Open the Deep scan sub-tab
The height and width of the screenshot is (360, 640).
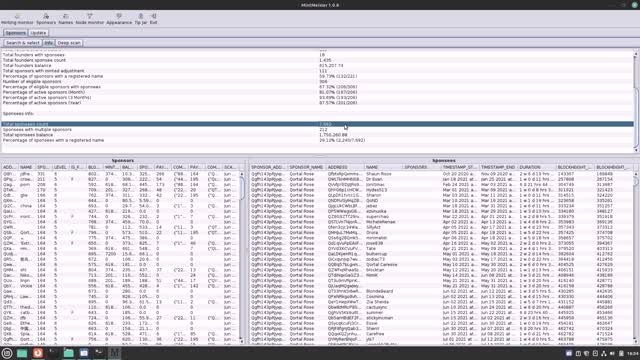pyautogui.click(x=69, y=43)
